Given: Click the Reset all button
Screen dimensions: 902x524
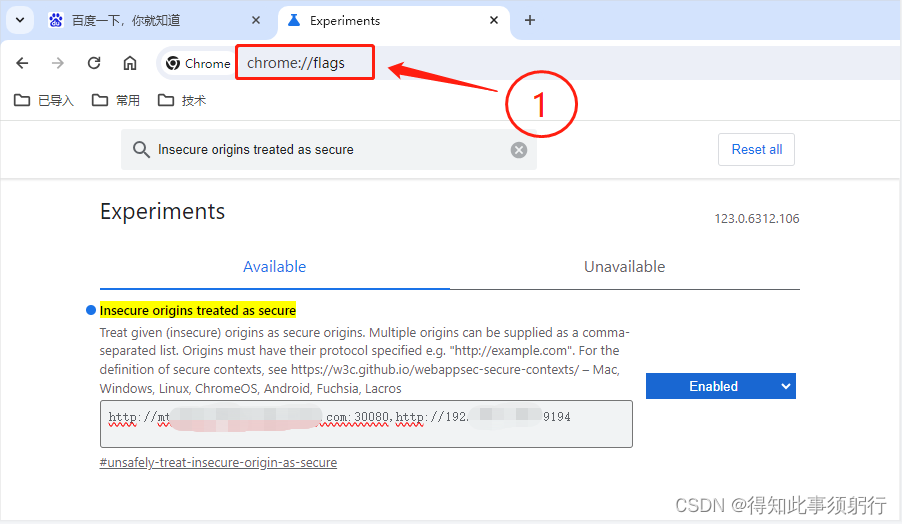Looking at the screenshot, I should [756, 150].
